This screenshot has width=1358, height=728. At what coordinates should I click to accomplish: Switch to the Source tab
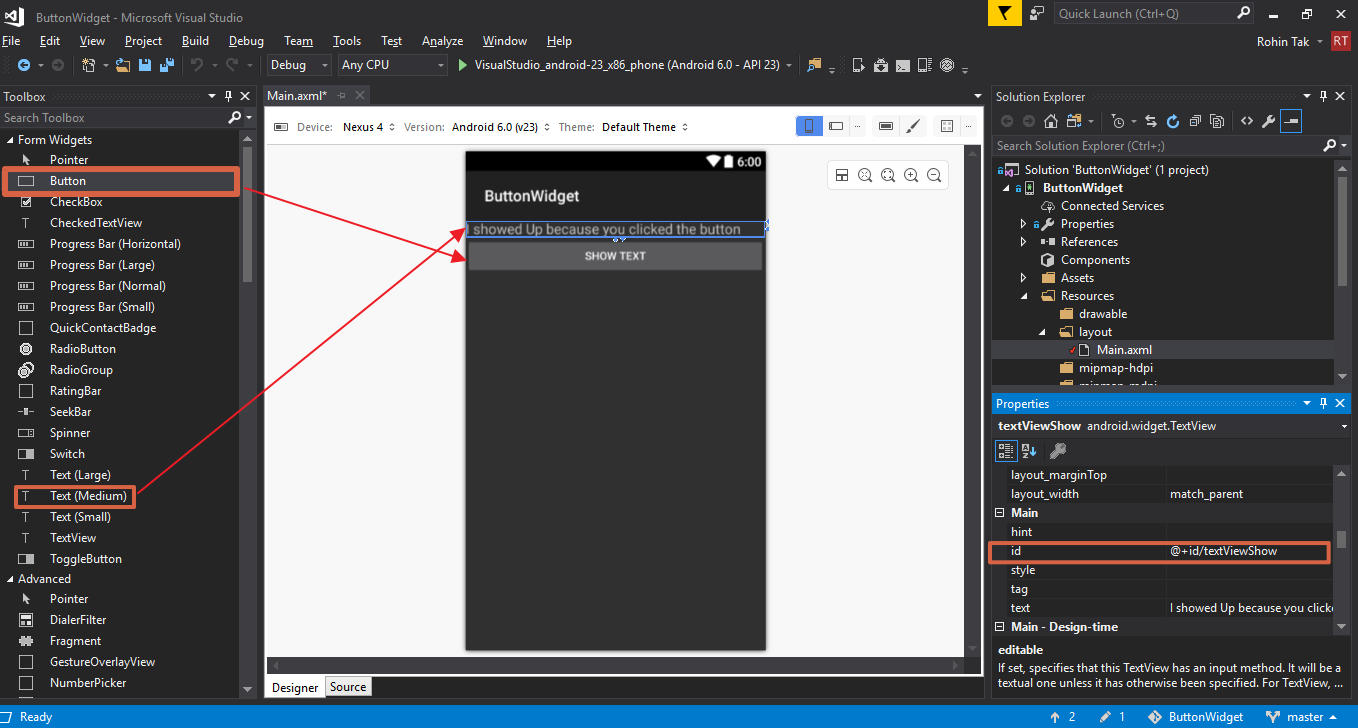pos(348,686)
